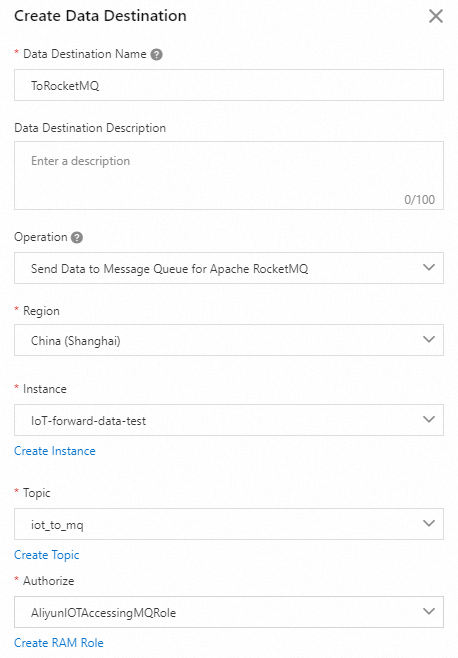Open the Topic dropdown showing iot_to_mq
This screenshot has height=658, width=458.
[x=229, y=524]
